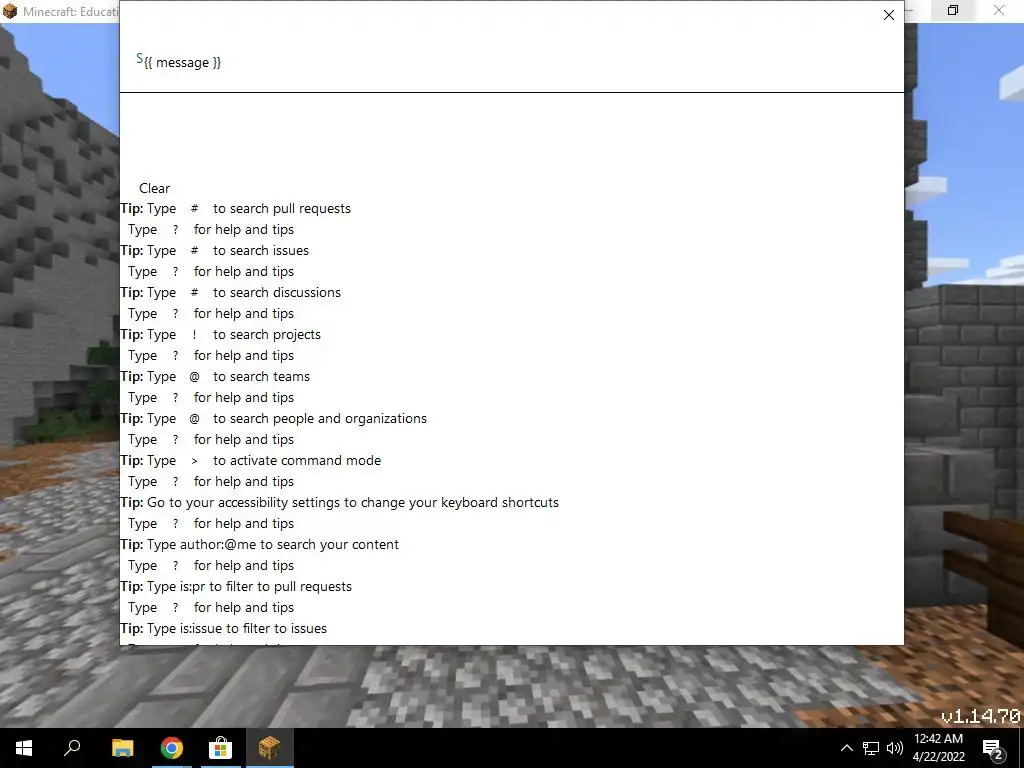
Task: Open the network status tray icon
Action: click(871, 748)
